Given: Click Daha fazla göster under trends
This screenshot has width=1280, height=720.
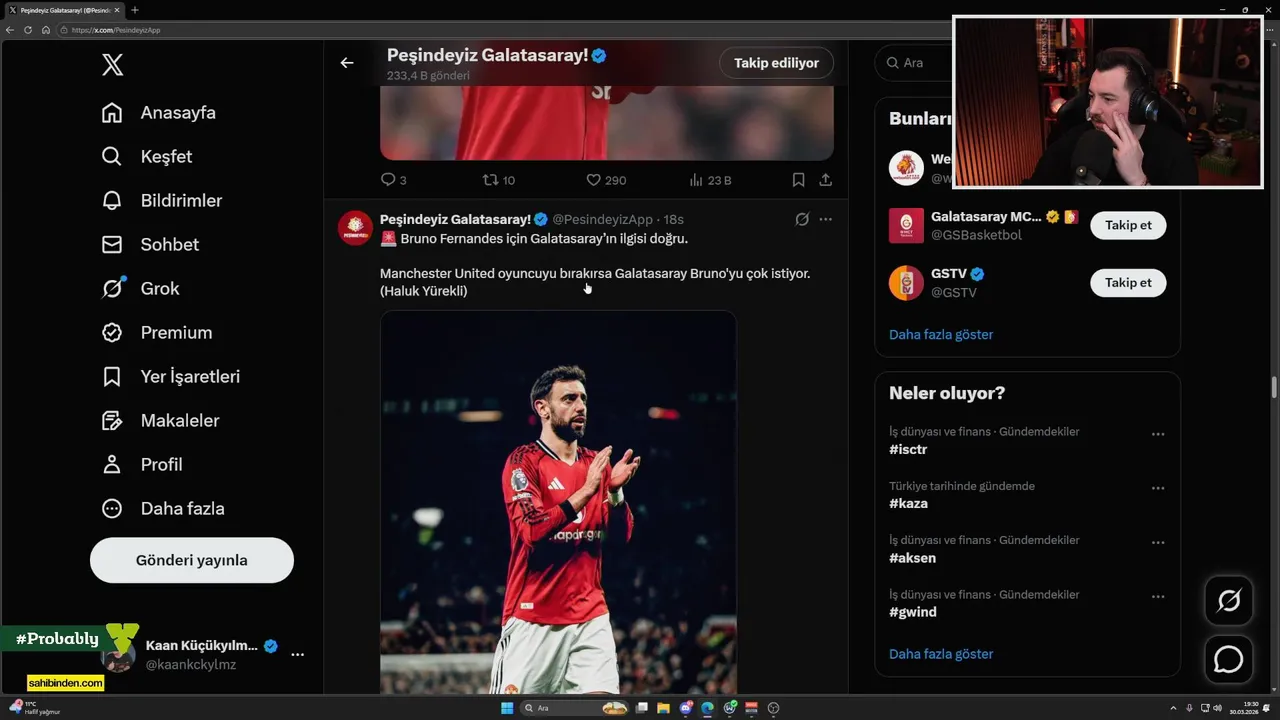Looking at the screenshot, I should (941, 654).
